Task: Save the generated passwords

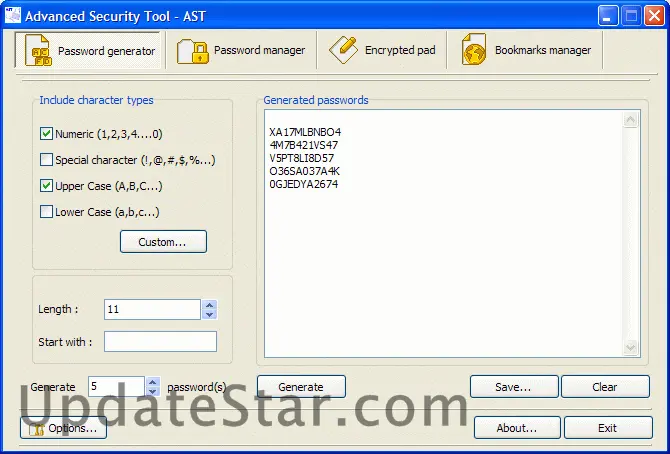Action: pyautogui.click(x=514, y=387)
